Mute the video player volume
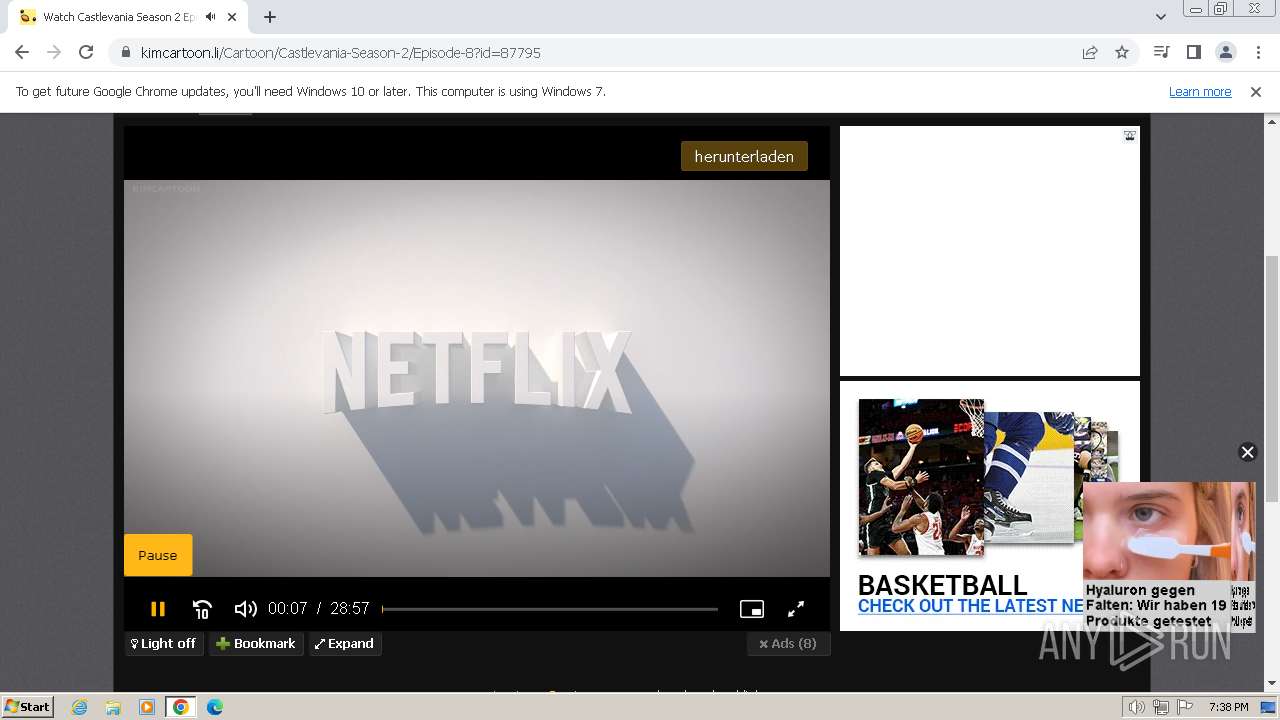Viewport: 1280px width, 720px height. pos(245,608)
